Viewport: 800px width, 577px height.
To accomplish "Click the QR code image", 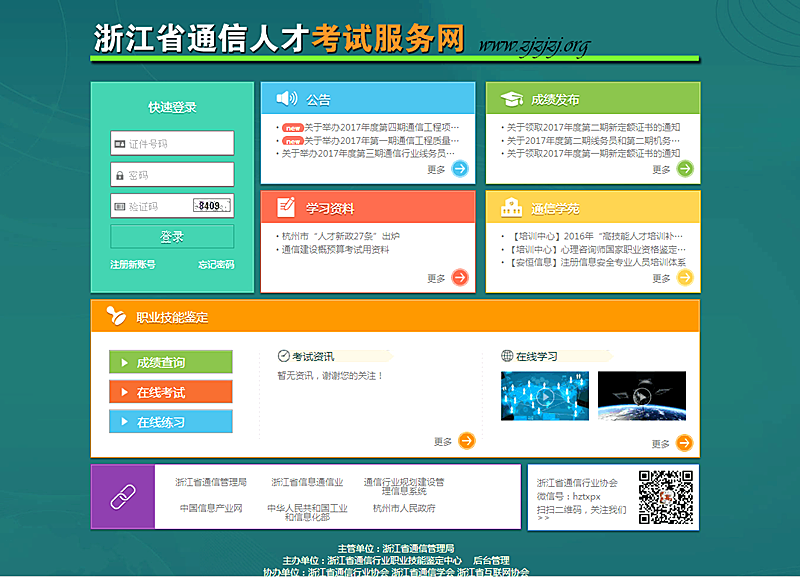I will 666,497.
